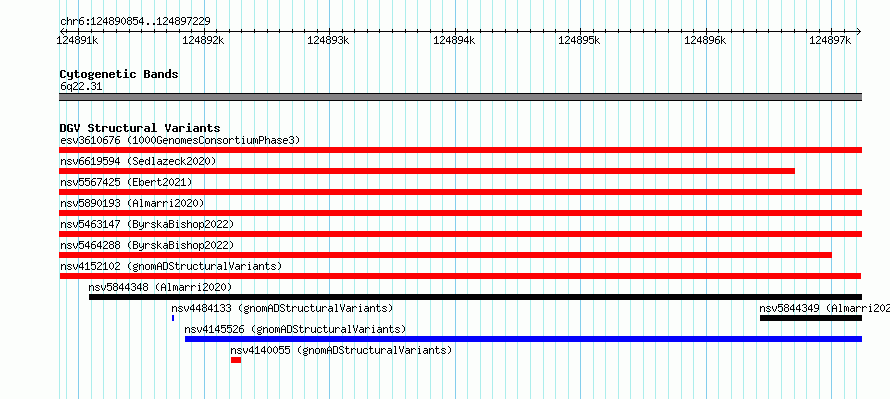Select the gray 6q22.31 cytogenetic band
This screenshot has height=399, width=890.
[460, 97]
